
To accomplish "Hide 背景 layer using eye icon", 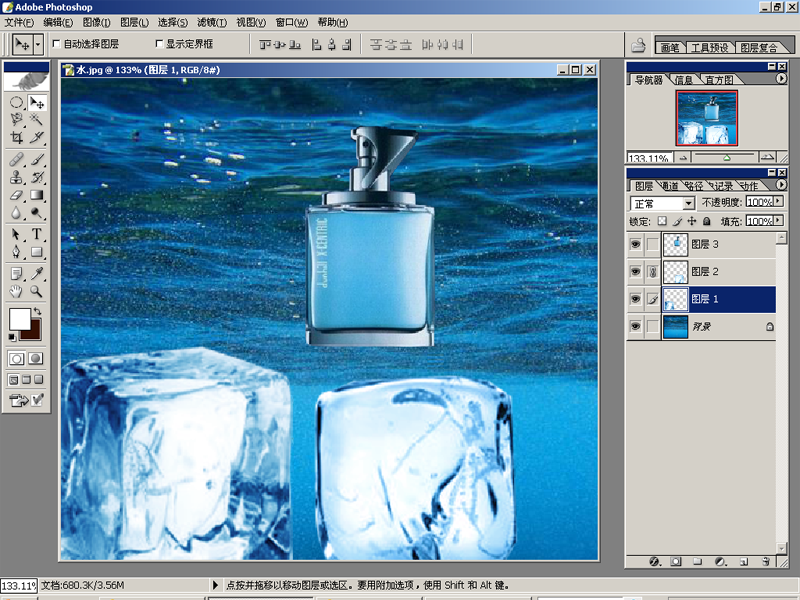I will click(635, 326).
